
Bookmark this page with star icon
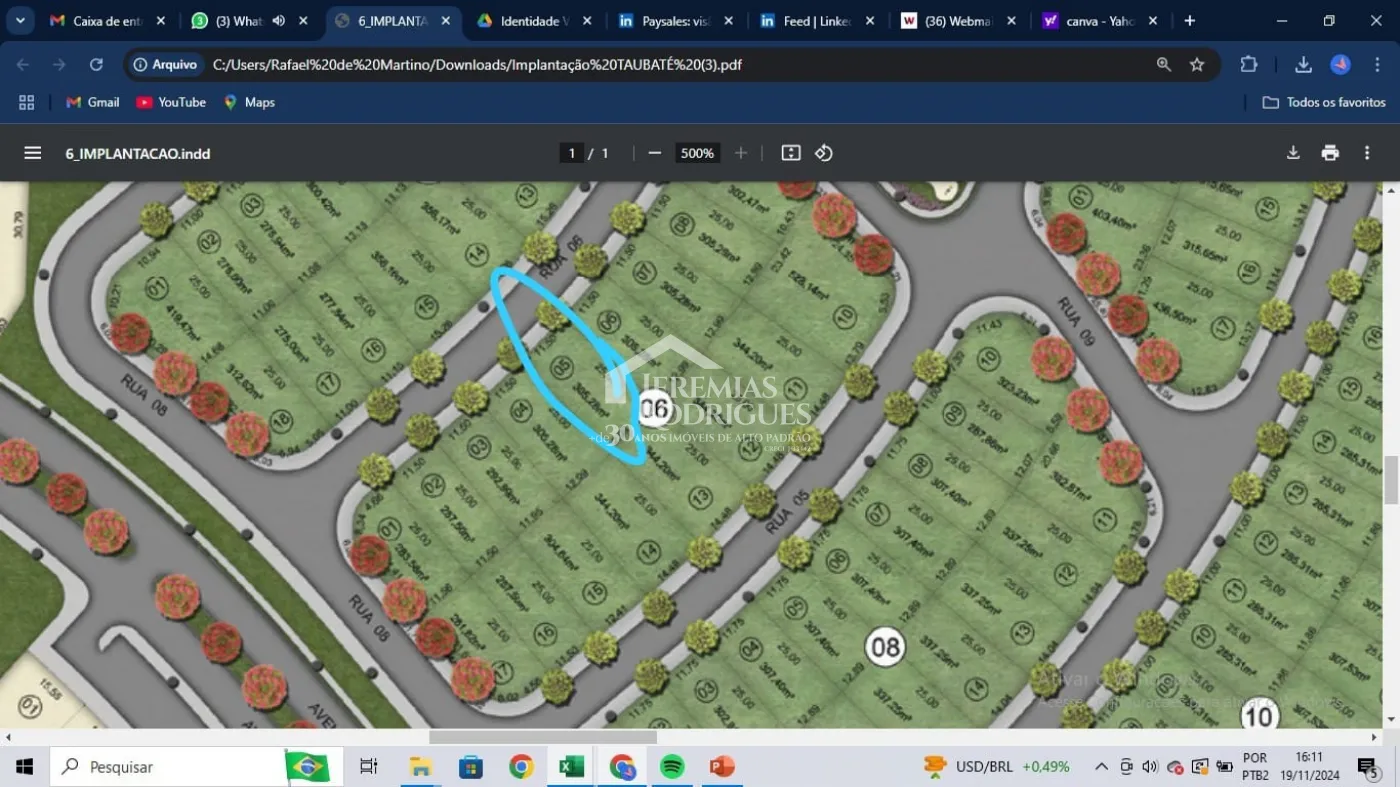1197,65
